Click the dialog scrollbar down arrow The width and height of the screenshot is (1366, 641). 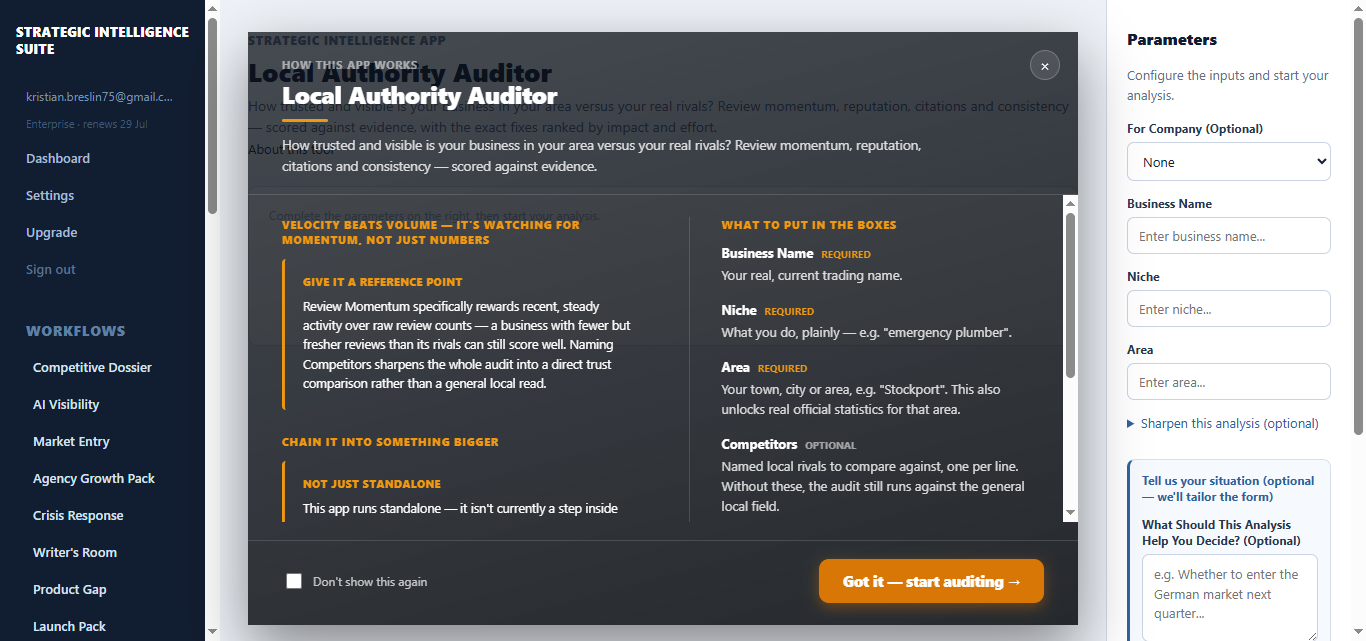[1070, 513]
